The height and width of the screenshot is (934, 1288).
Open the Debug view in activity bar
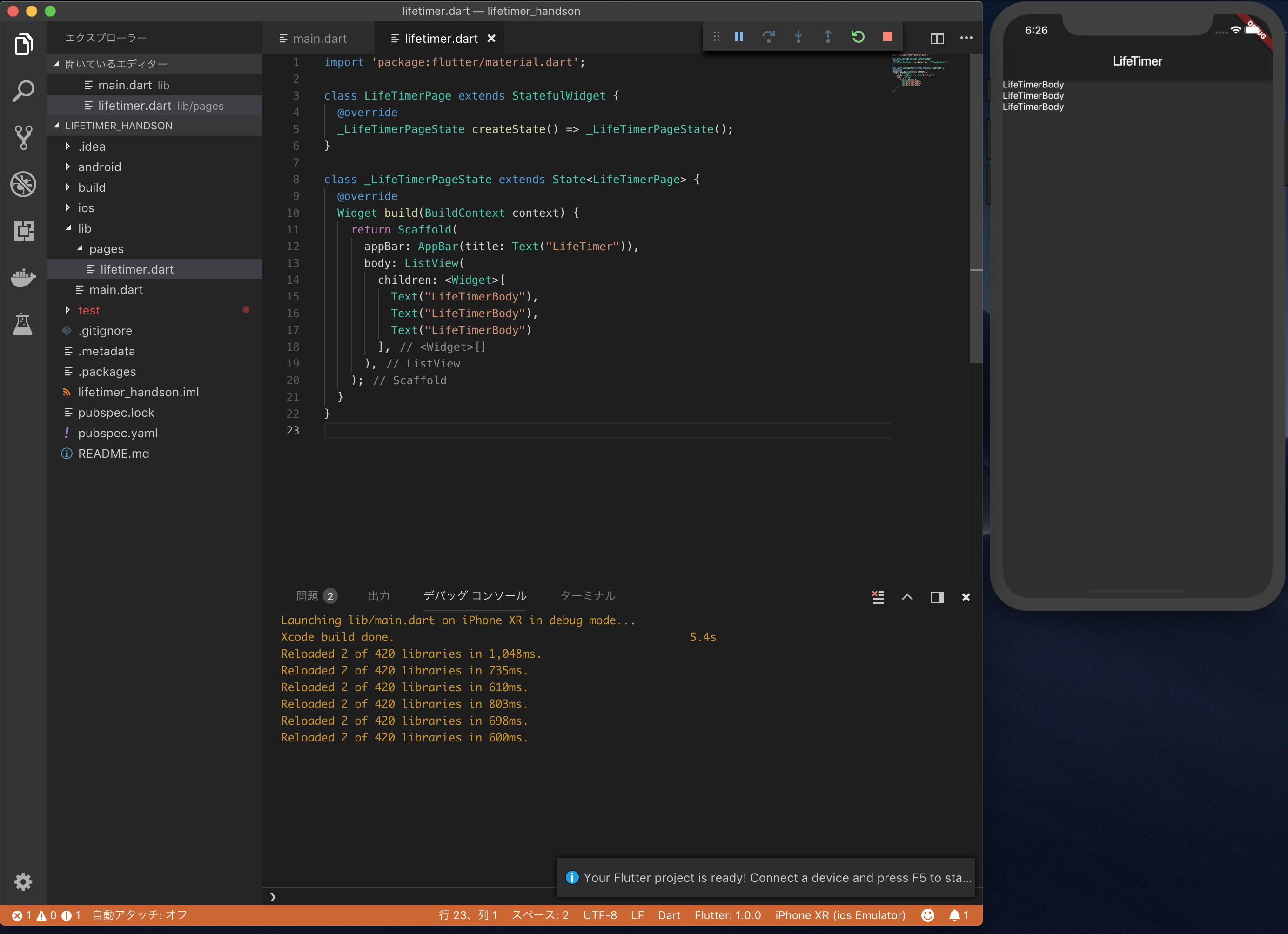click(23, 184)
